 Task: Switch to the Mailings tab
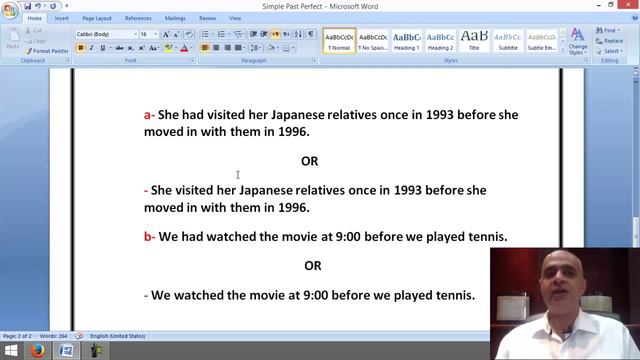tap(175, 18)
